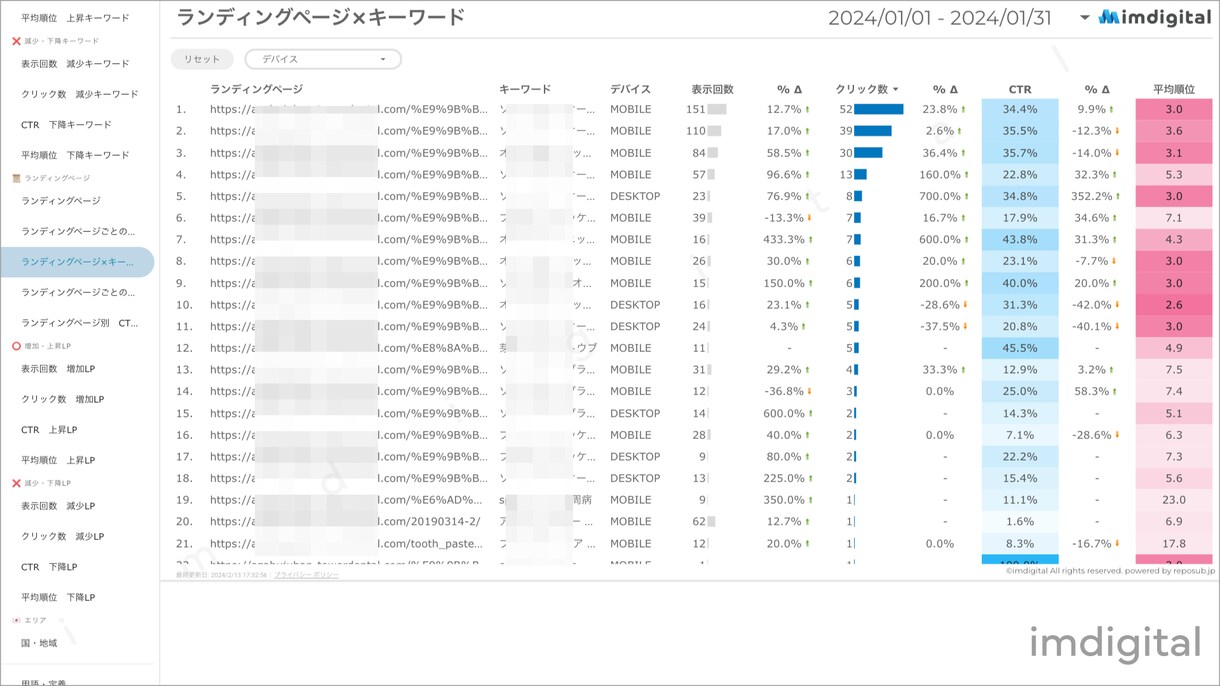
Task: Sort by ランディングページ column header
Action: 256,89
